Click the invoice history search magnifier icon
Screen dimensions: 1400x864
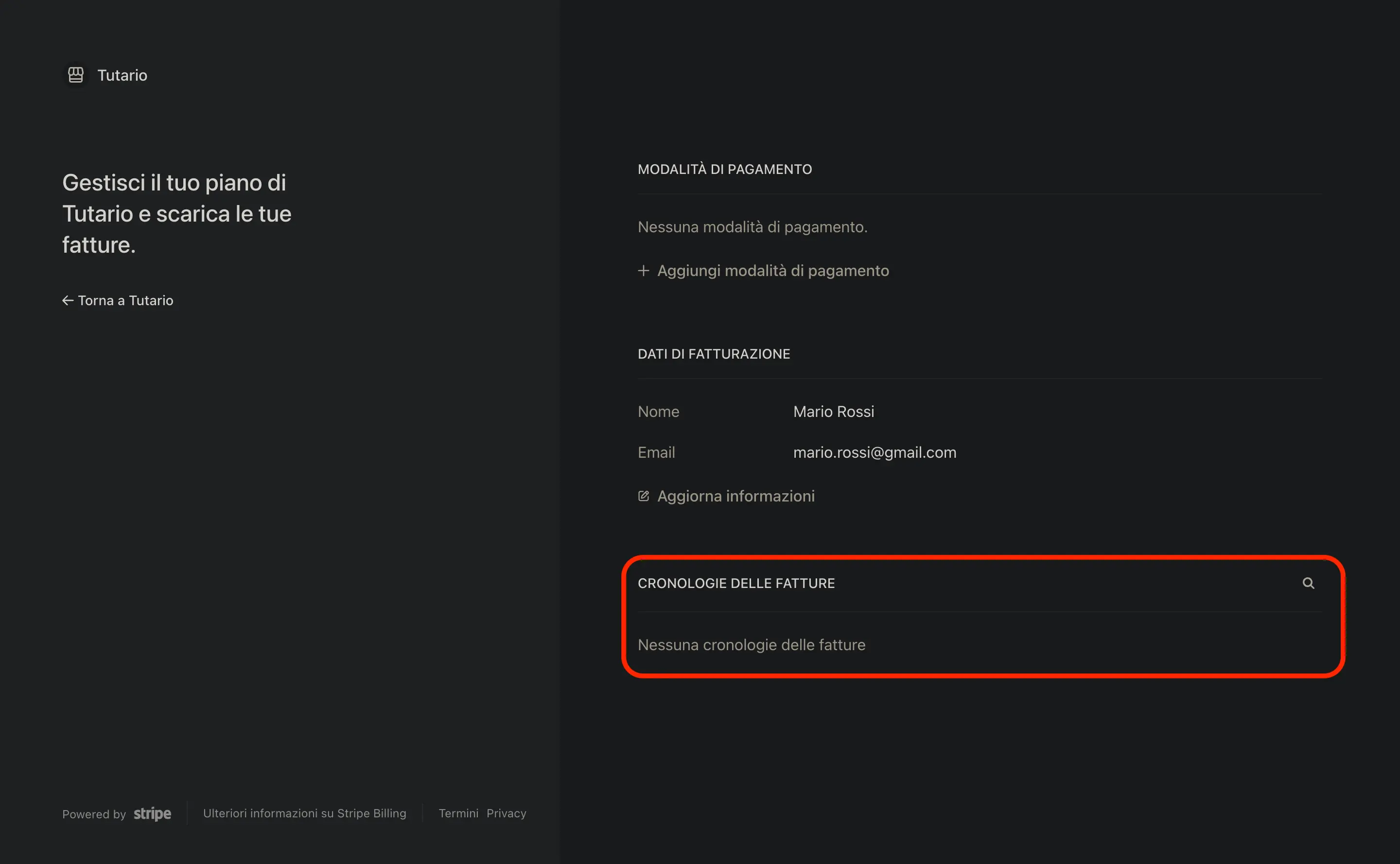[1308, 583]
